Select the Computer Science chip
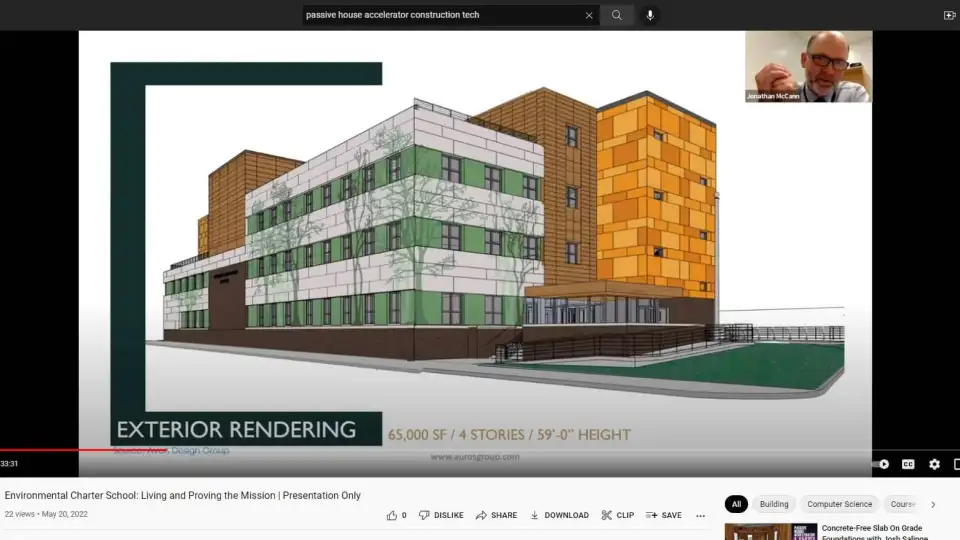This screenshot has height=540, width=960. 839,504
